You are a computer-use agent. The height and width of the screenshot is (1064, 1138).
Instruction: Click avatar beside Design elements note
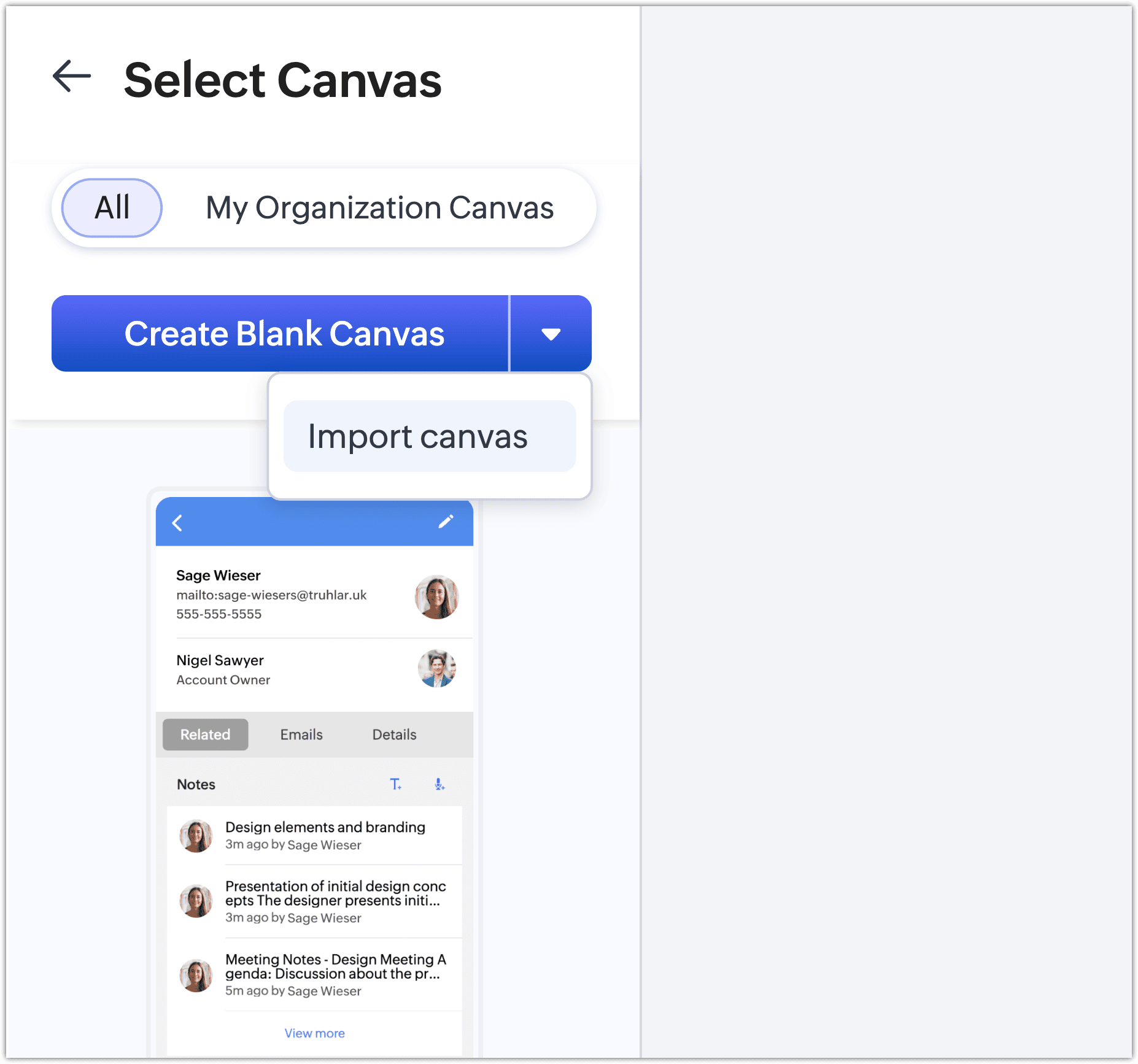click(196, 836)
